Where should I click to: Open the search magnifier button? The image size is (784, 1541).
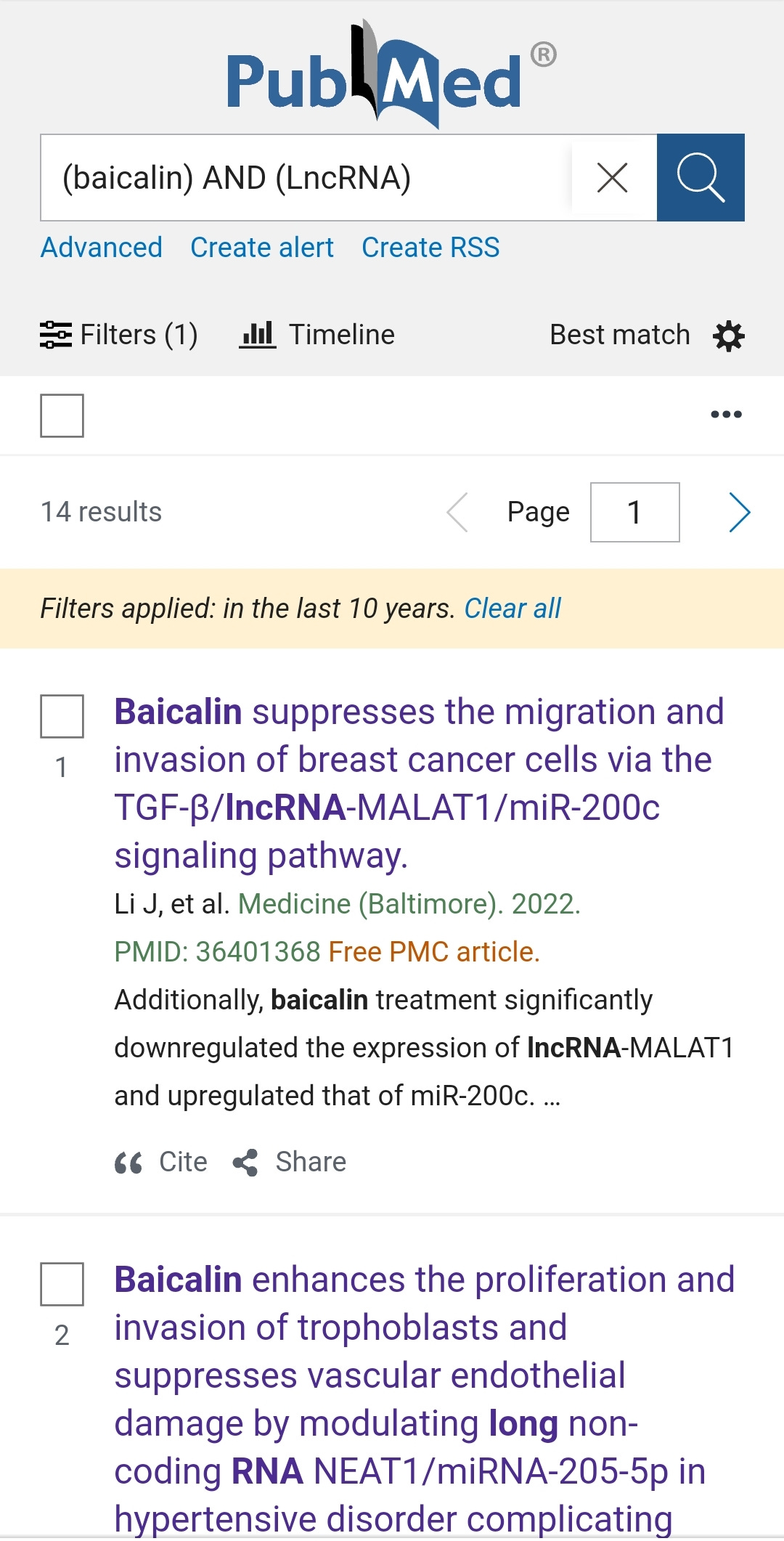pyautogui.click(x=701, y=178)
